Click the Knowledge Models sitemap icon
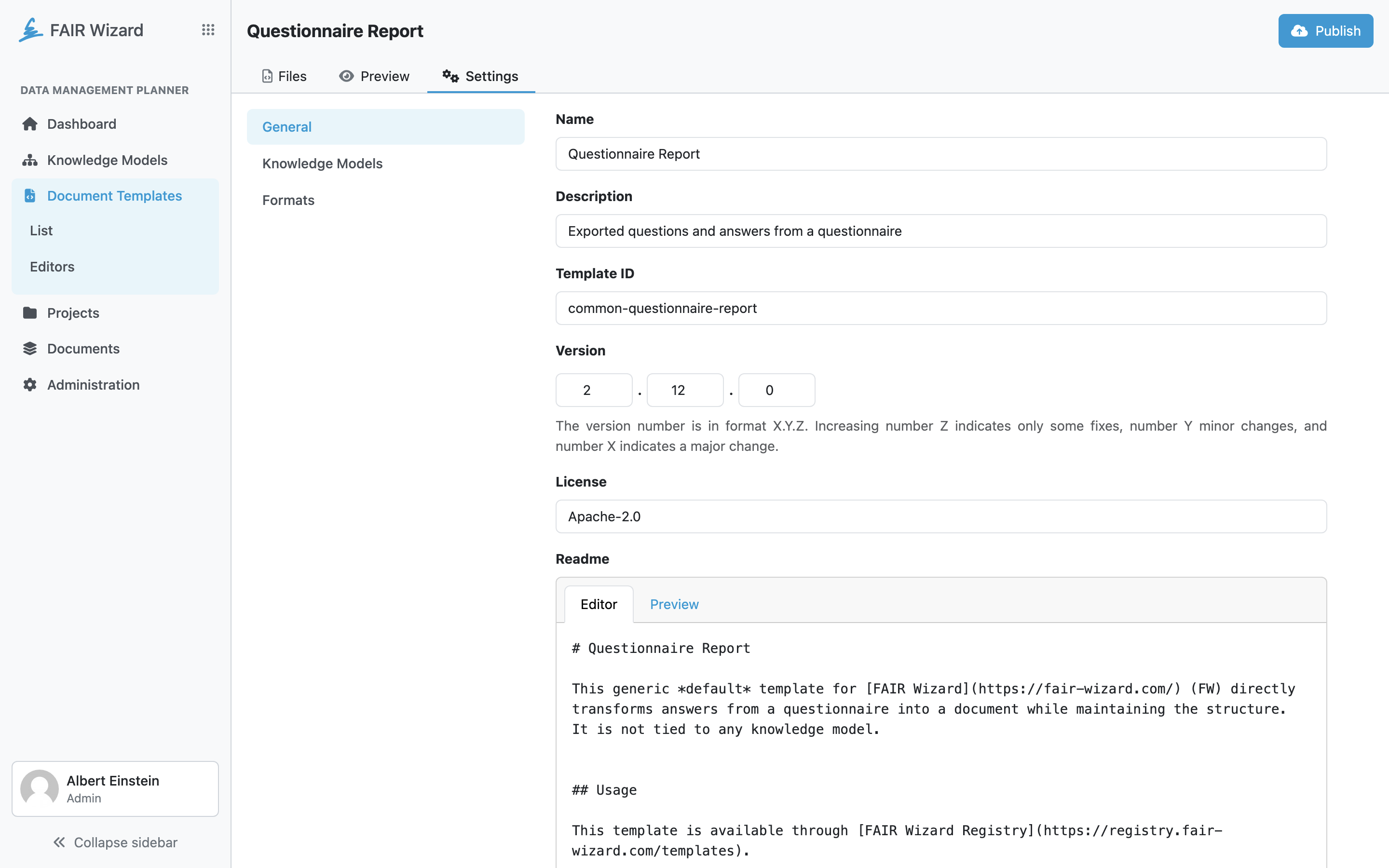 [x=30, y=160]
